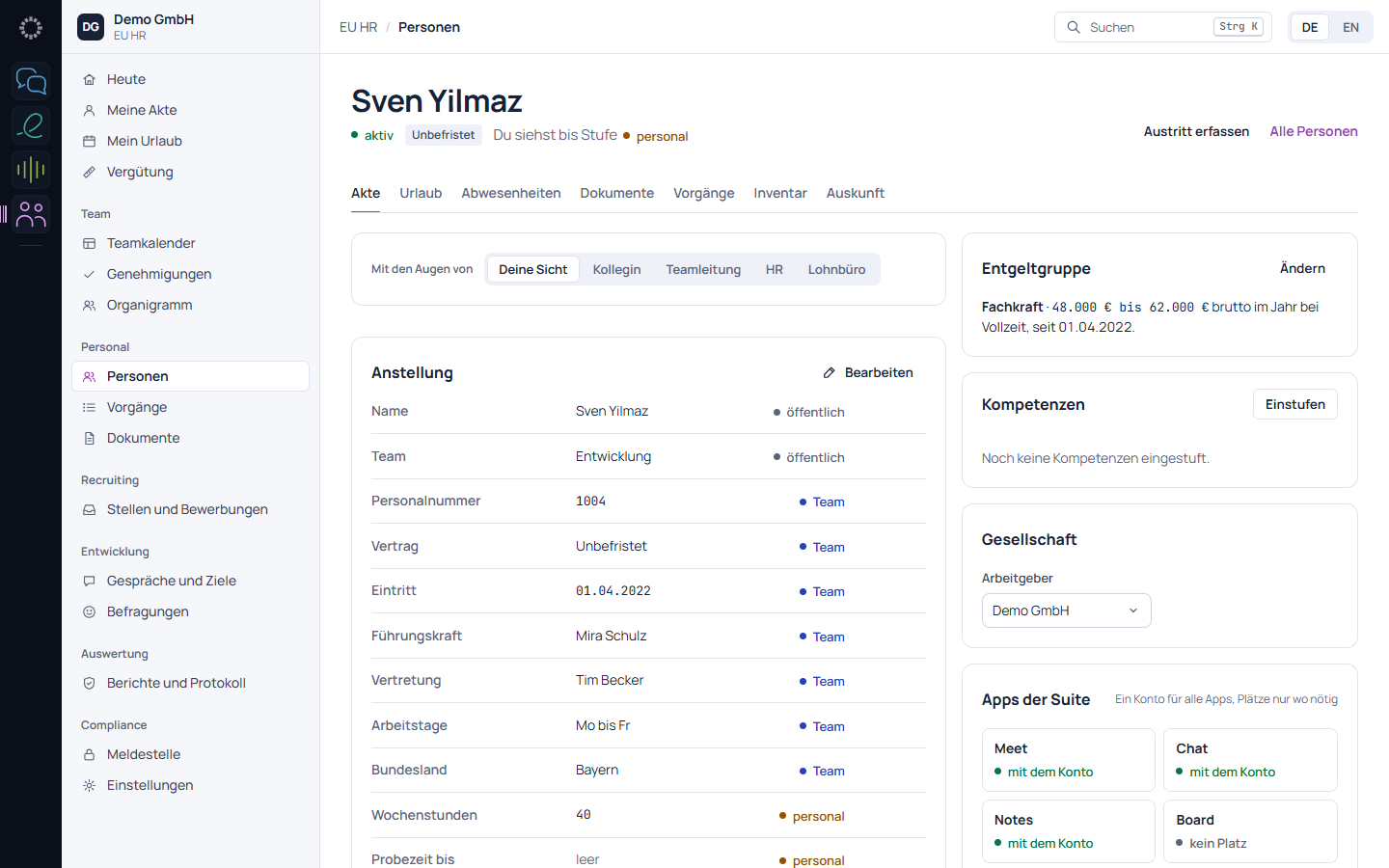Open the Urlaub tab
1389x868 pixels.
(421, 193)
